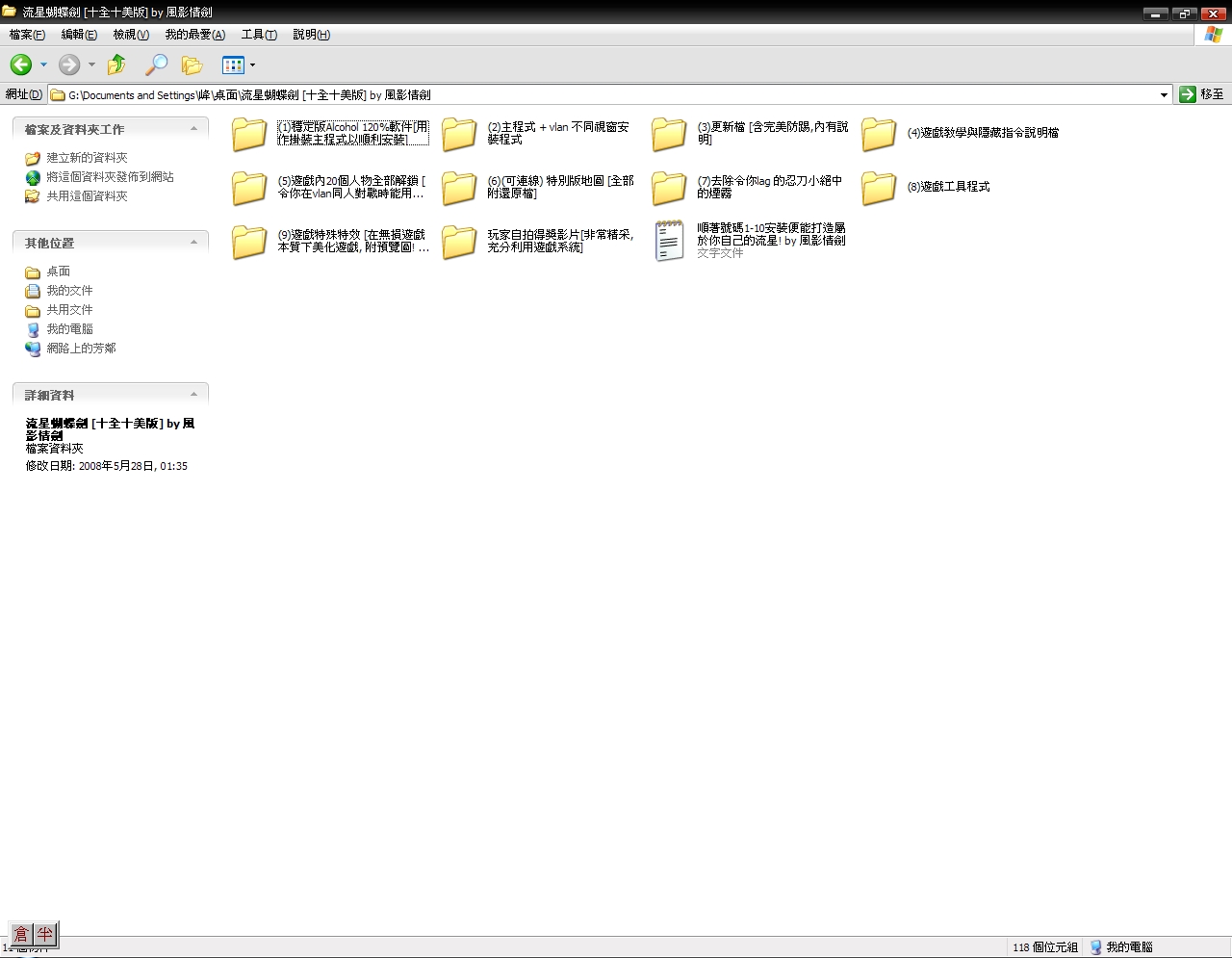
Task: Click the Forward navigation arrow
Action: click(x=69, y=65)
